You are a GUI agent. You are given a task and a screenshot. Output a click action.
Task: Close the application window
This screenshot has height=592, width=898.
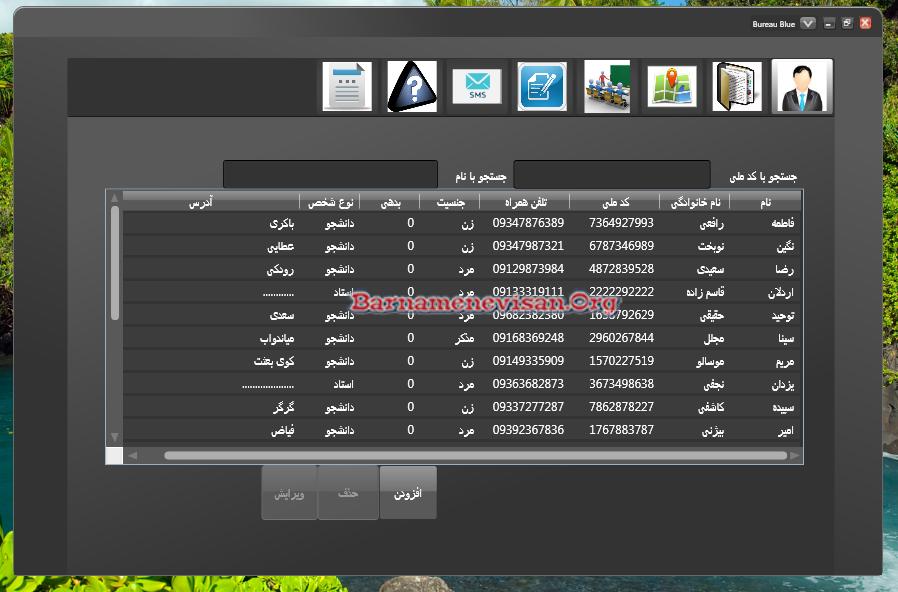(865, 23)
